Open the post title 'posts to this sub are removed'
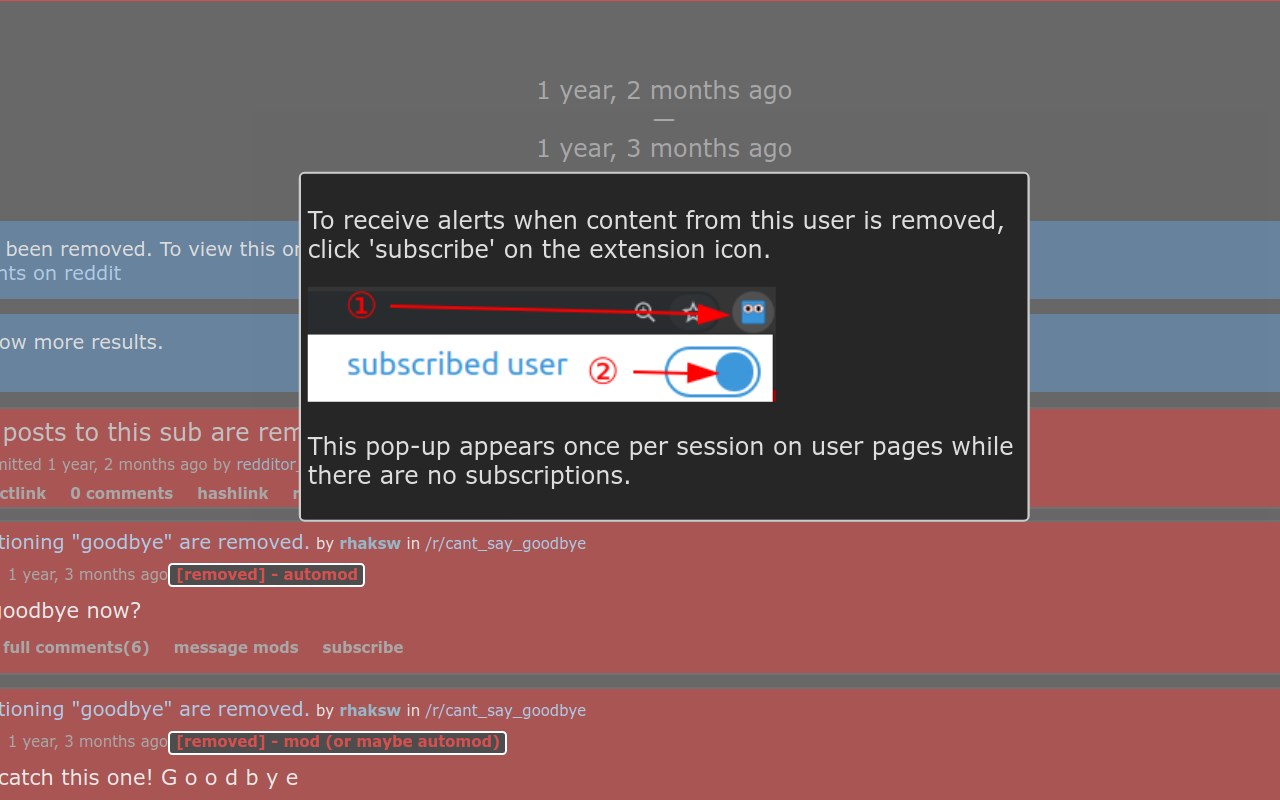This screenshot has height=800, width=1280. coord(150,432)
